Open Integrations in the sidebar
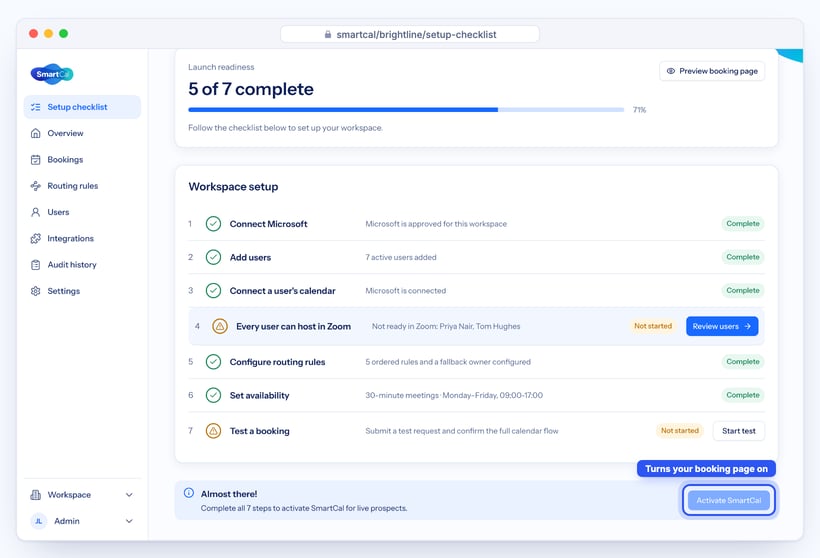This screenshot has height=558, width=820. (x=82, y=238)
